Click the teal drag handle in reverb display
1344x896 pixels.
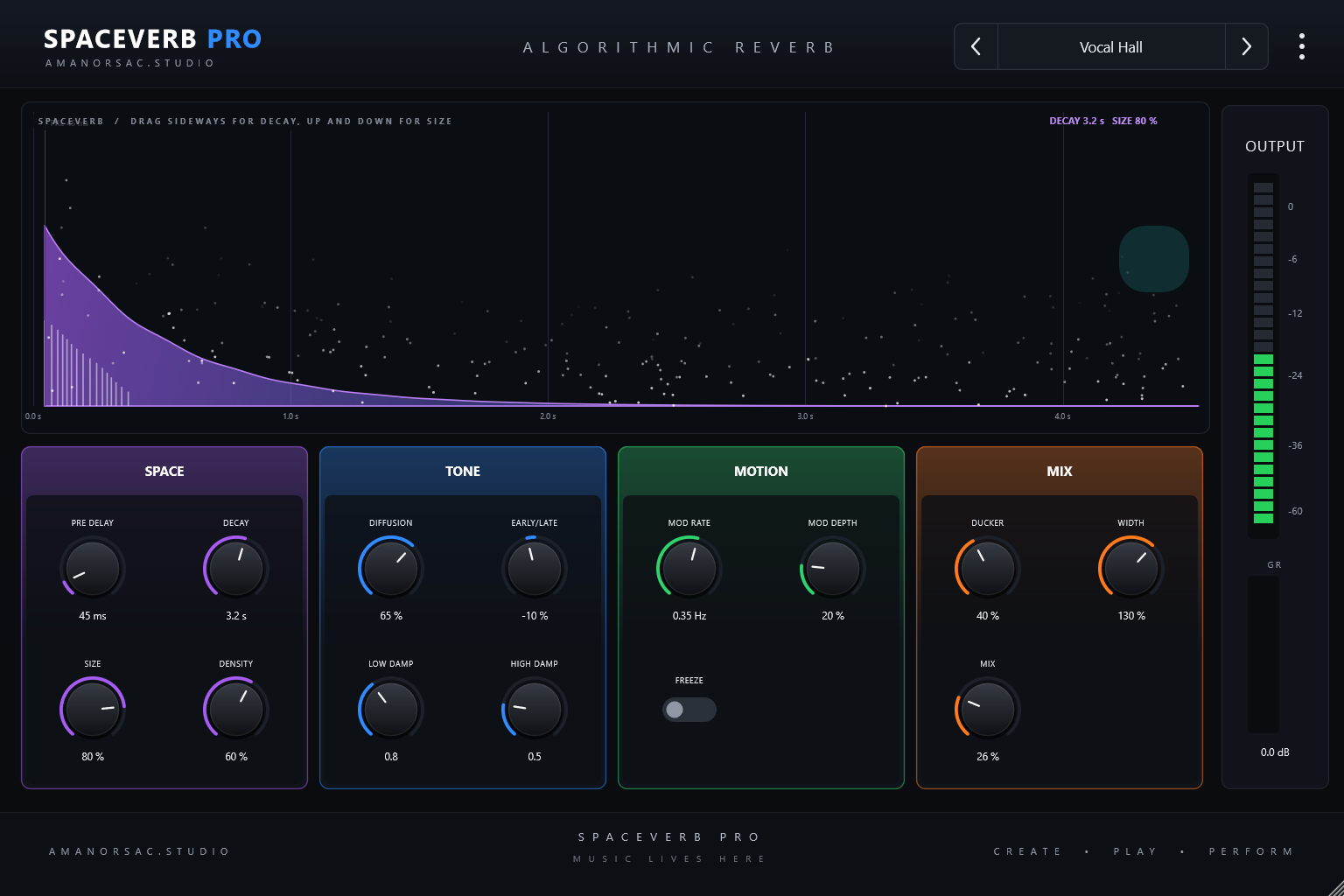[x=1154, y=259]
